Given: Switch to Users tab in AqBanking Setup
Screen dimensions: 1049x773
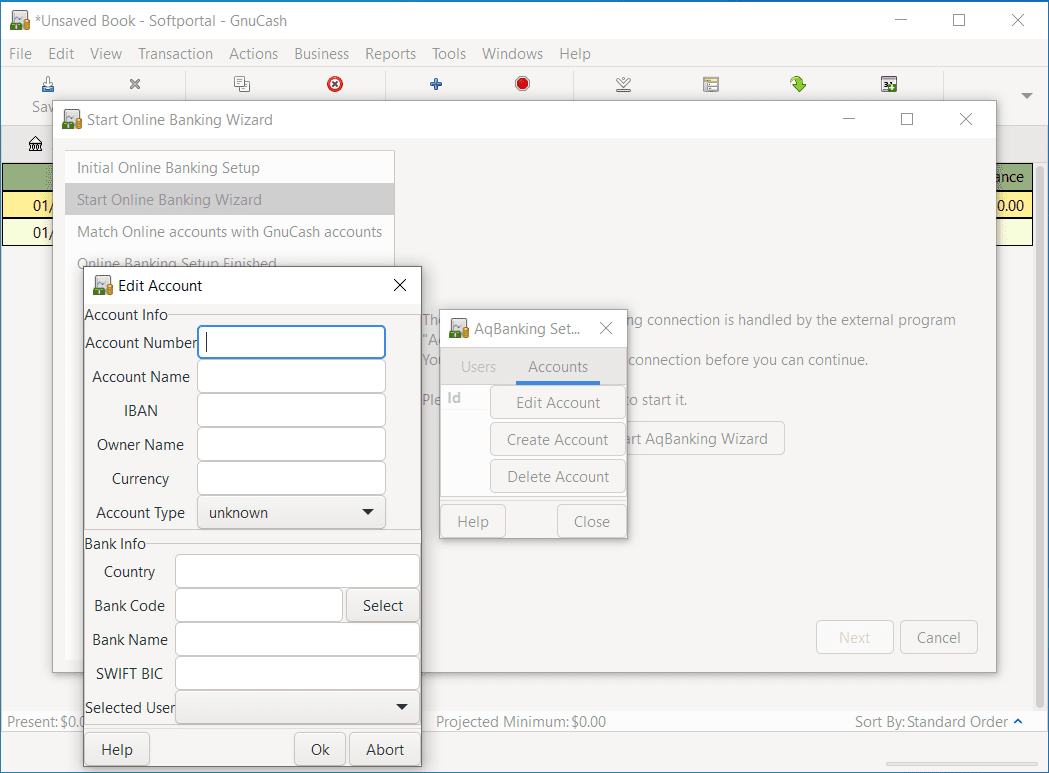Looking at the screenshot, I should click(x=478, y=367).
